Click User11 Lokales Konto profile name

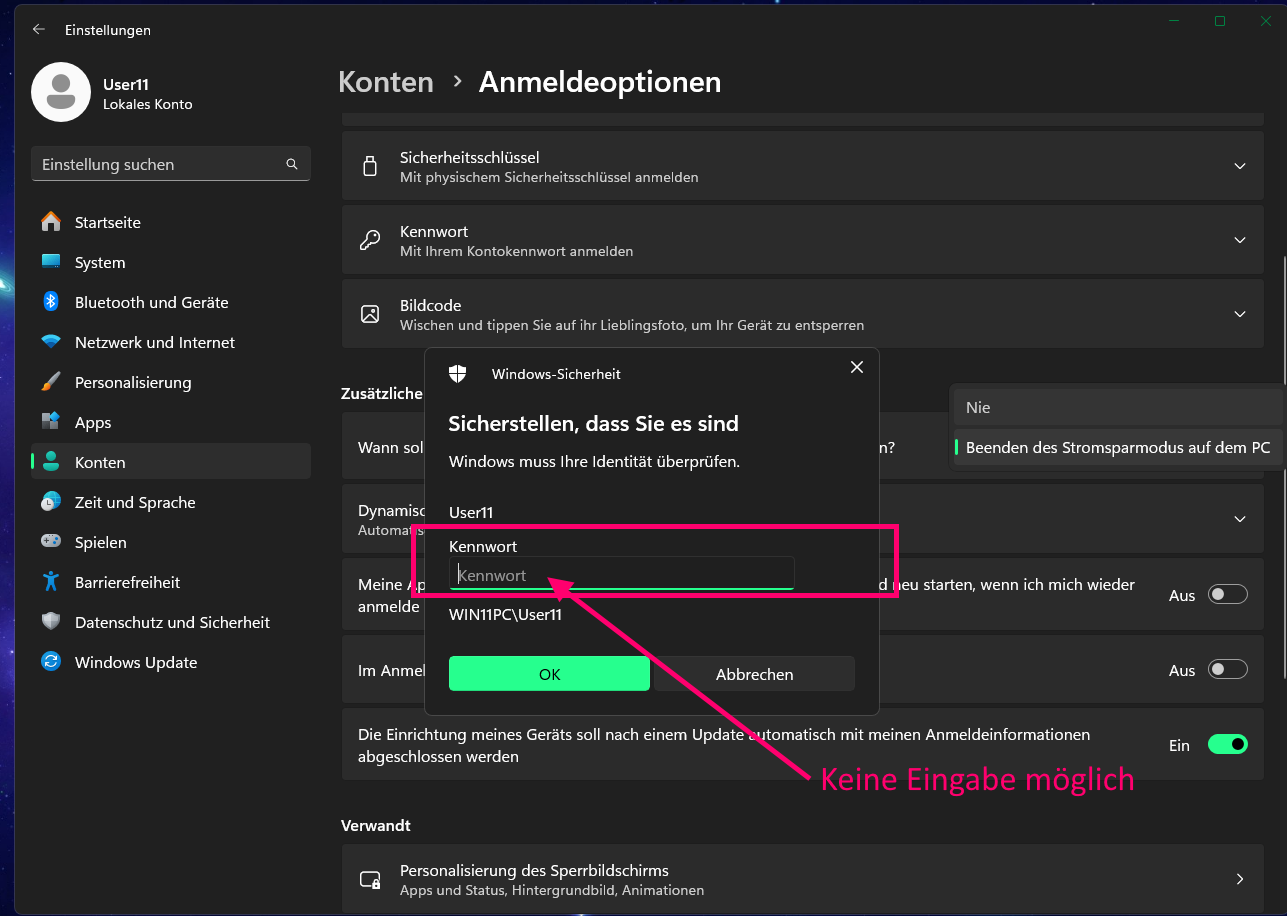[x=148, y=94]
